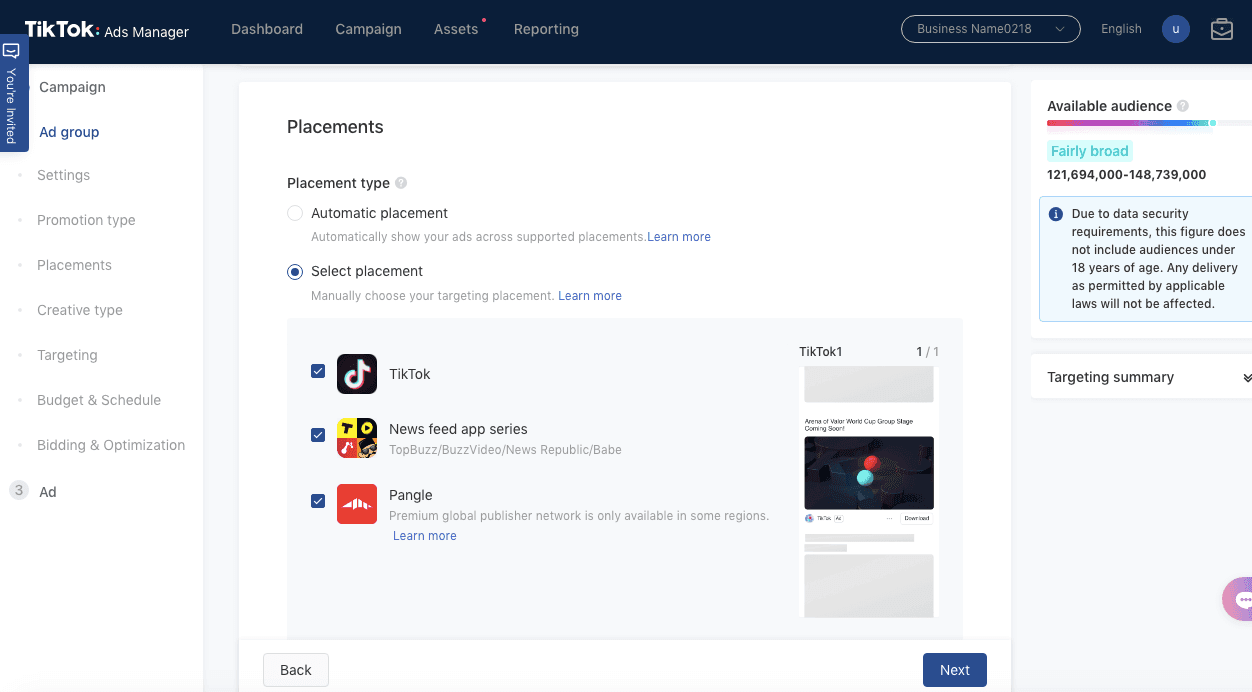This screenshot has width=1252, height=692.
Task: Click the TikTok1 ad preview thumbnail
Action: tap(868, 491)
